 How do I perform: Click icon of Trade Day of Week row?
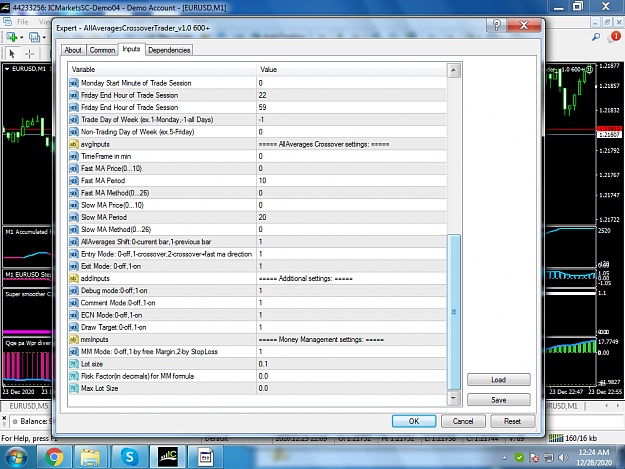[74, 120]
